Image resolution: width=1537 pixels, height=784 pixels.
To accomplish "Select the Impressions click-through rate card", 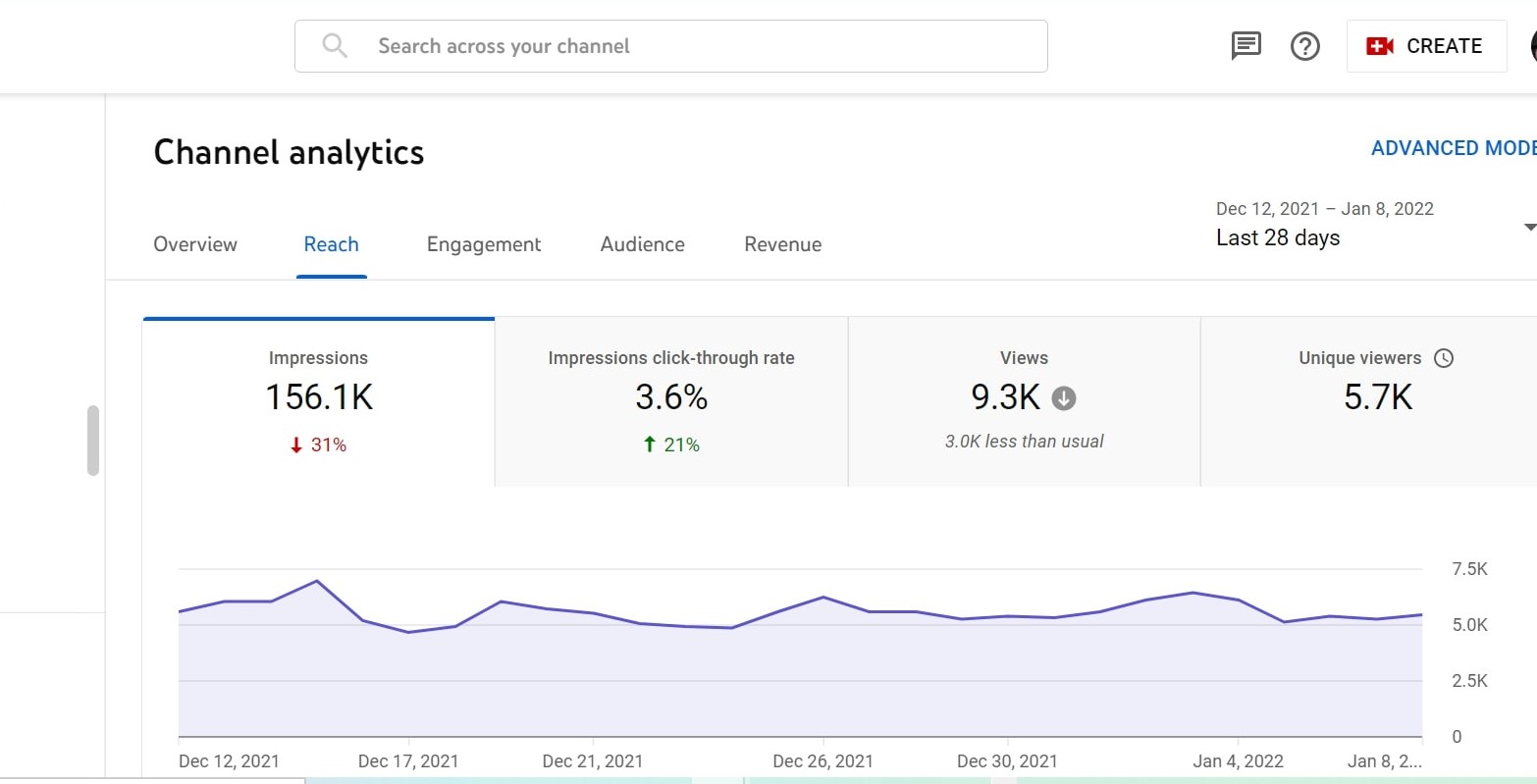I will coord(671,402).
